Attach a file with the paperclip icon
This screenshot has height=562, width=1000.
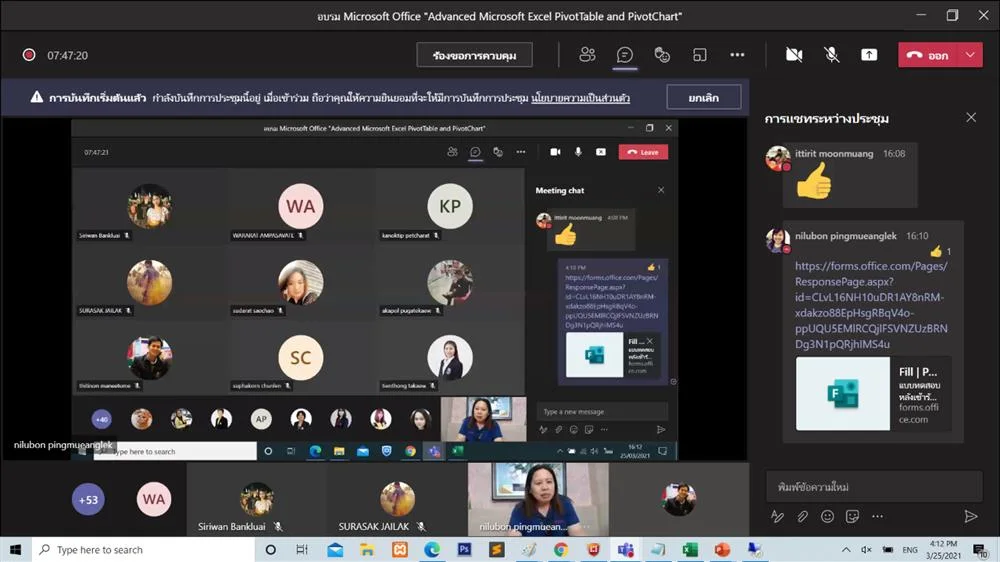point(802,516)
